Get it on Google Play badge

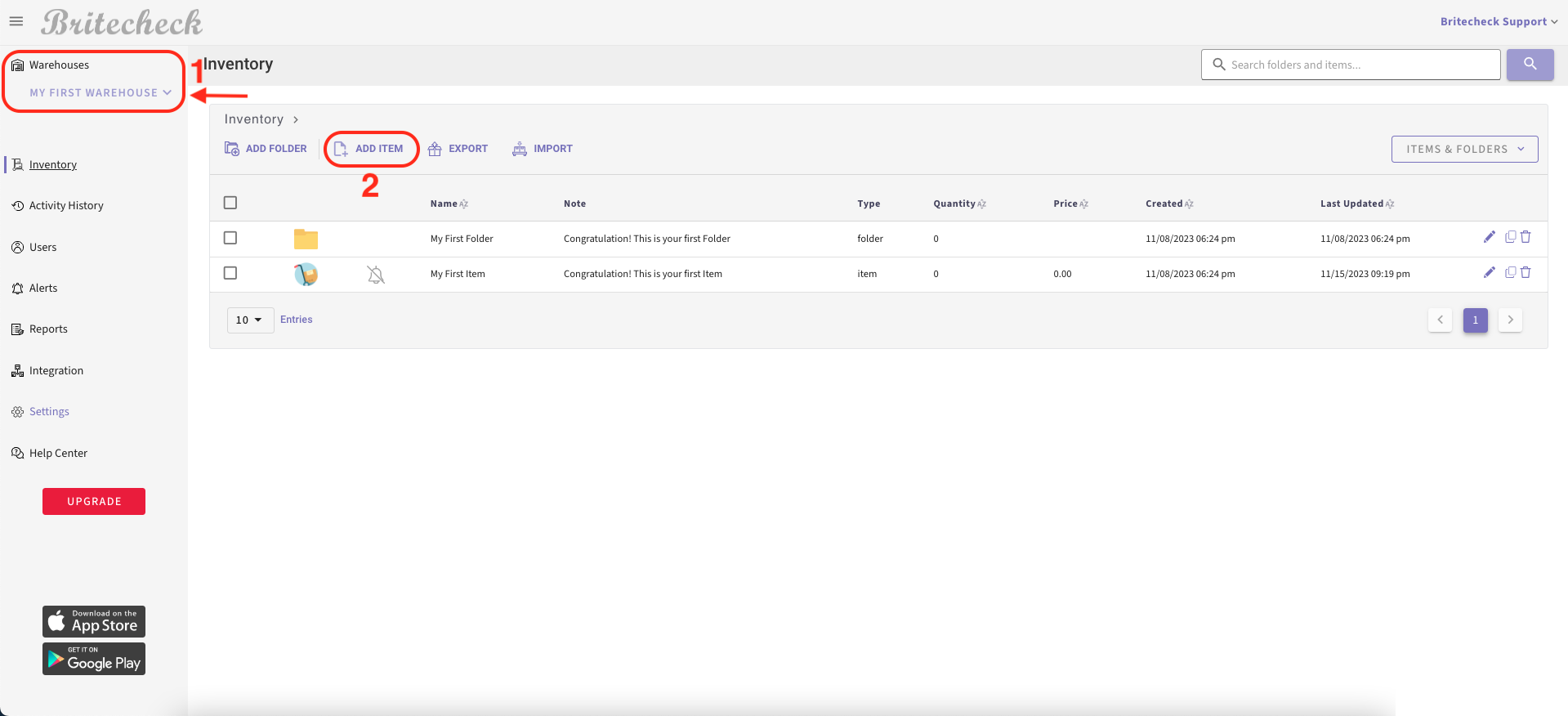coord(94,659)
